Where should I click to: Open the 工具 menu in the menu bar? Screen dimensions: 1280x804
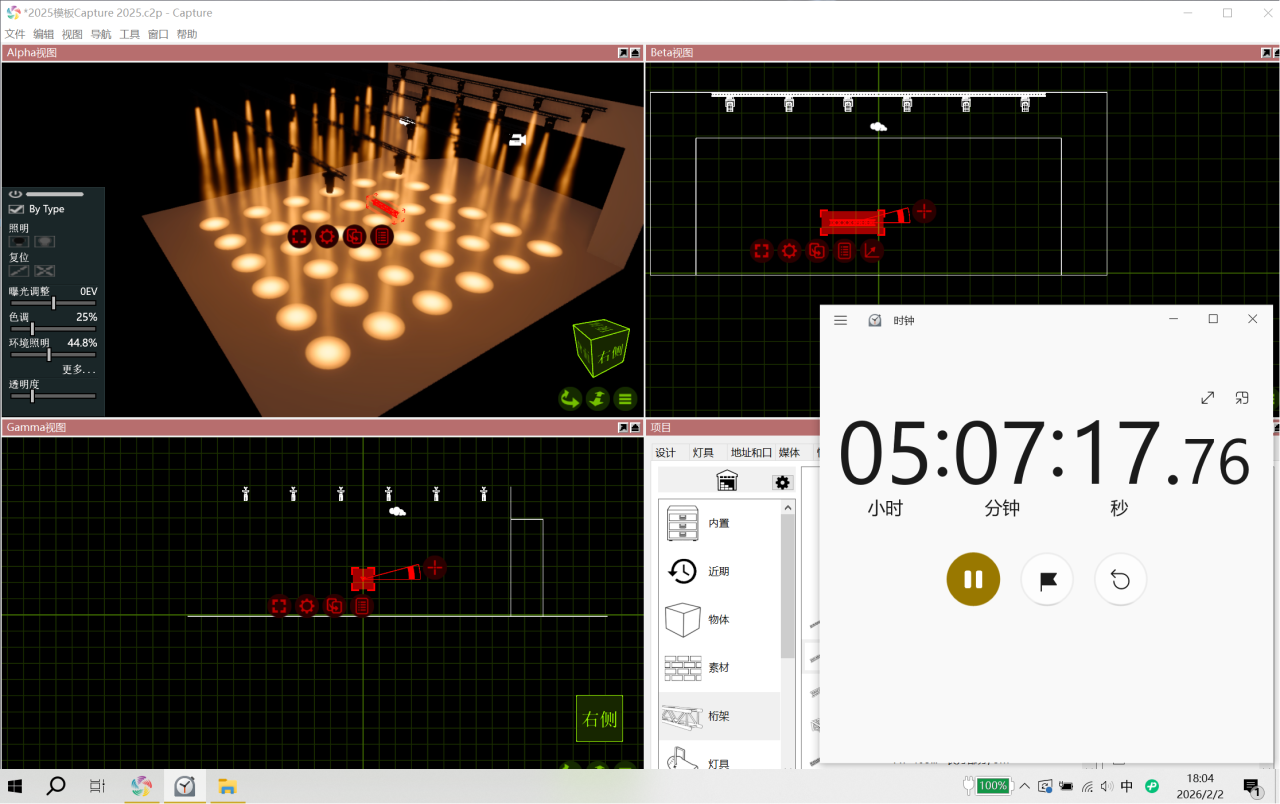coord(130,34)
